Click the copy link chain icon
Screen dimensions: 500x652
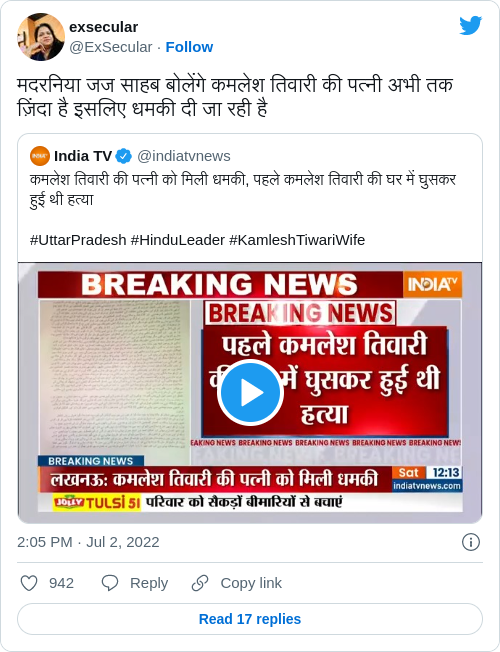pyautogui.click(x=200, y=583)
